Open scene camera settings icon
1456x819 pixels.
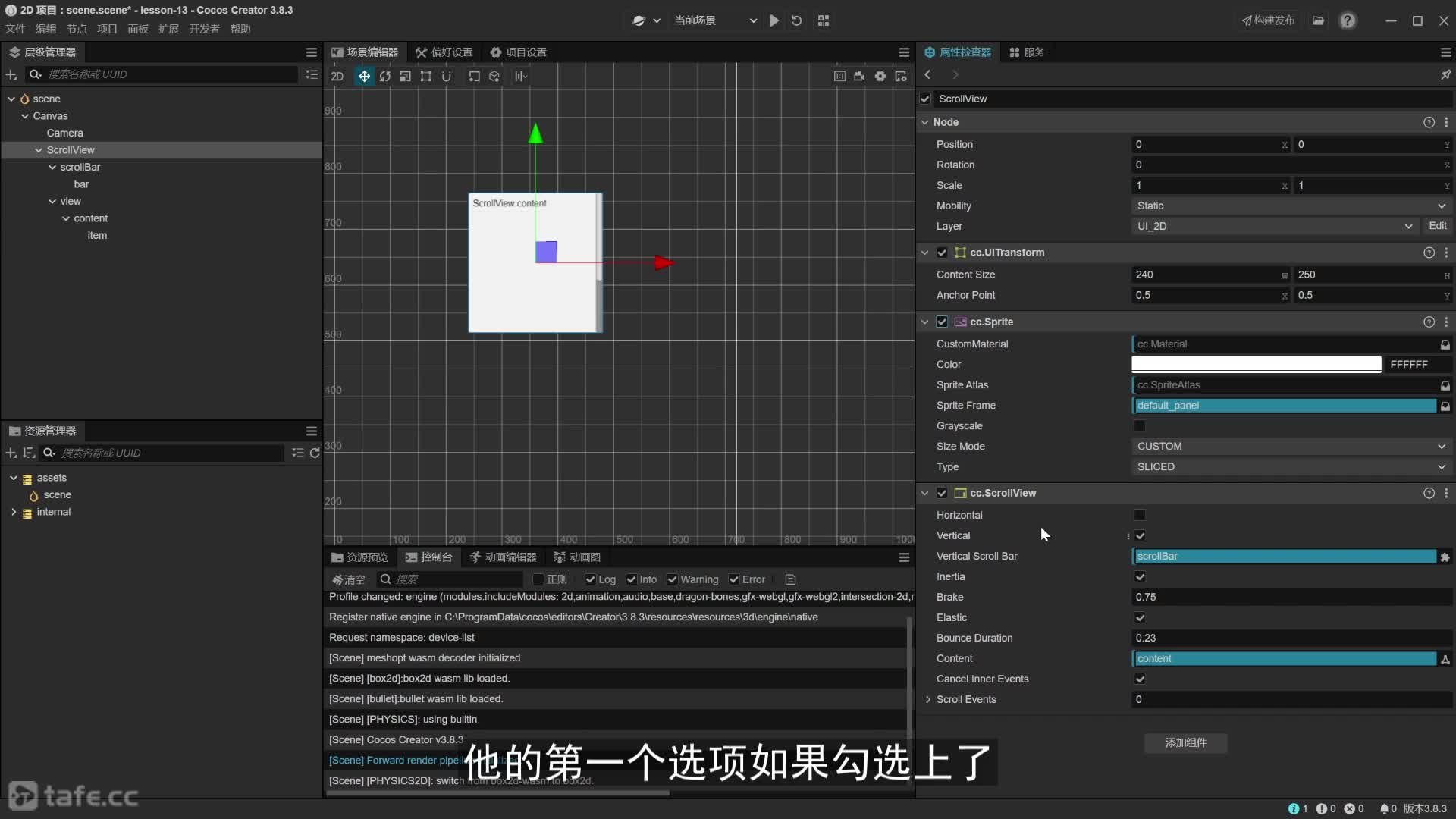click(x=859, y=76)
